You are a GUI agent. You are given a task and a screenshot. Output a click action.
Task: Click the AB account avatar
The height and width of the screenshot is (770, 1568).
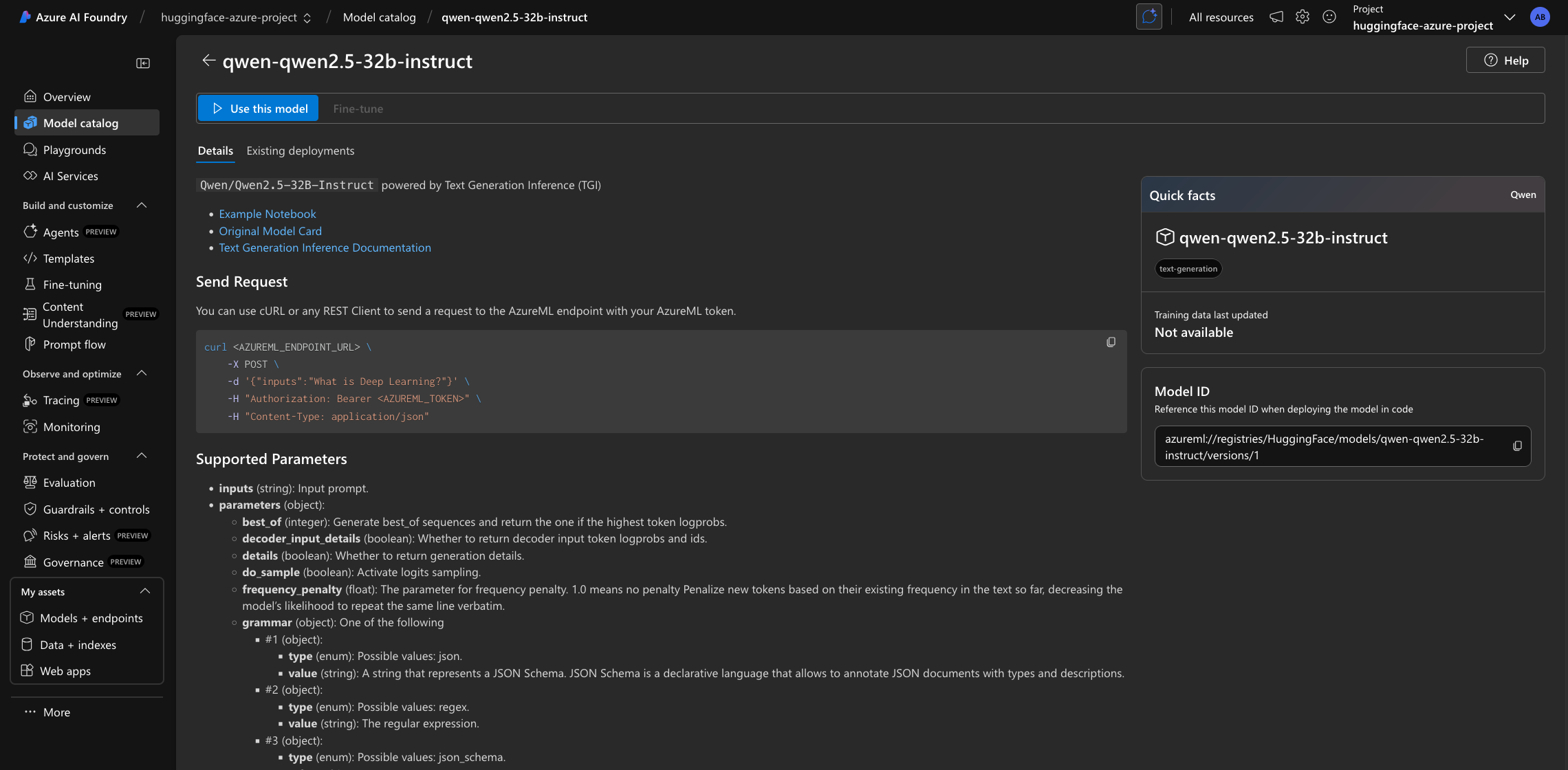coord(1540,16)
